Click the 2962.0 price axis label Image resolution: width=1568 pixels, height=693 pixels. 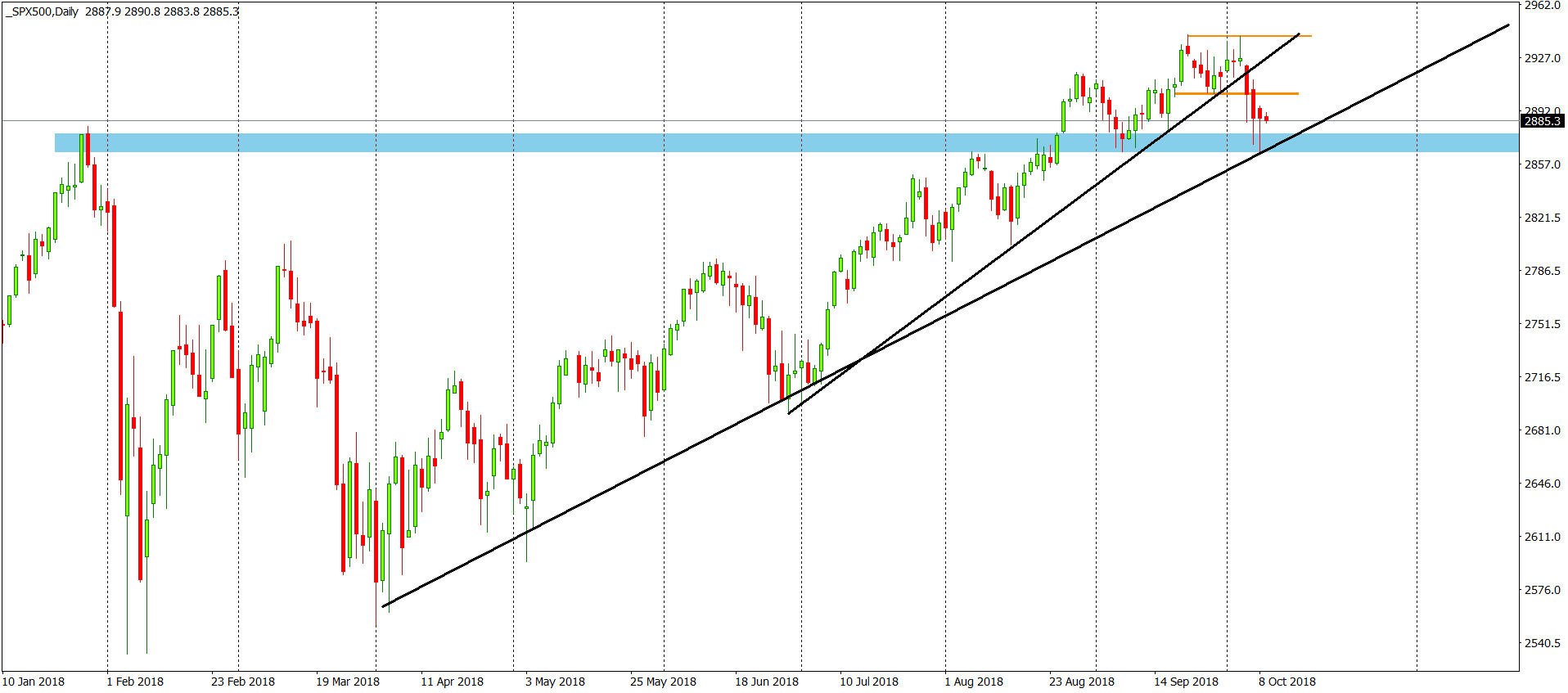[x=1543, y=5]
